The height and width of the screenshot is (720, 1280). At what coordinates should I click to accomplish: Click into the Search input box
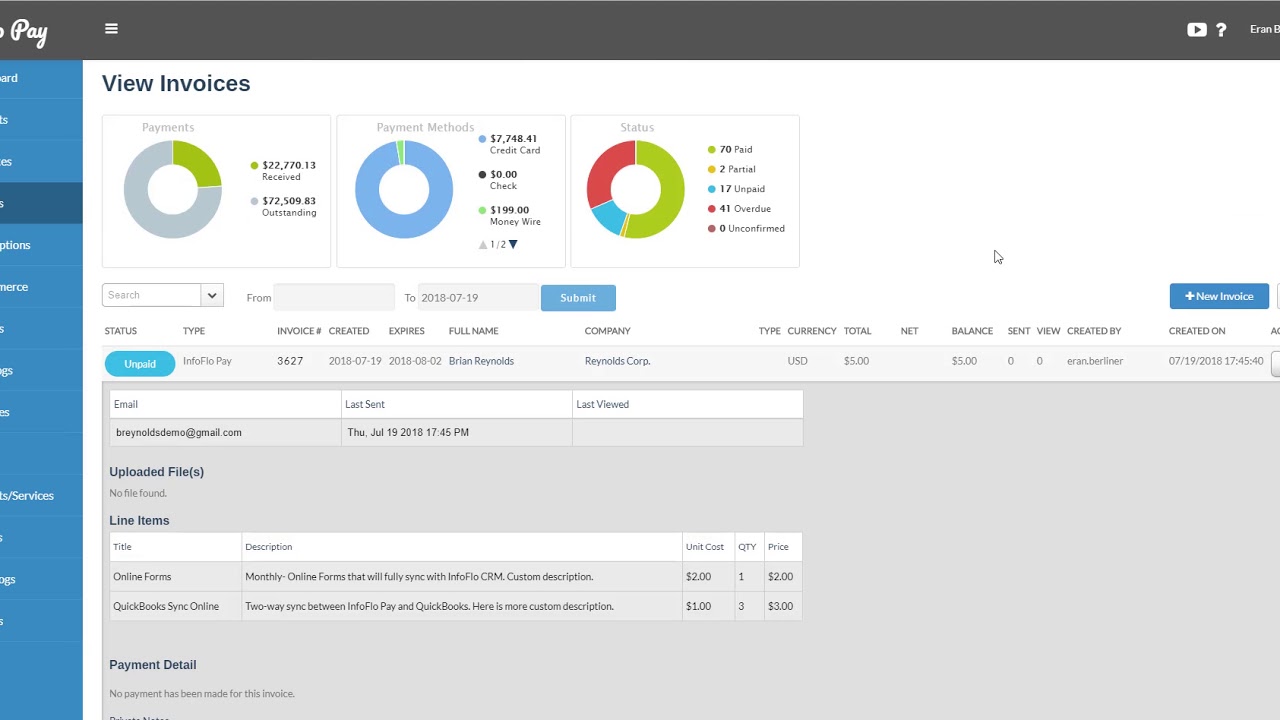pyautogui.click(x=151, y=295)
